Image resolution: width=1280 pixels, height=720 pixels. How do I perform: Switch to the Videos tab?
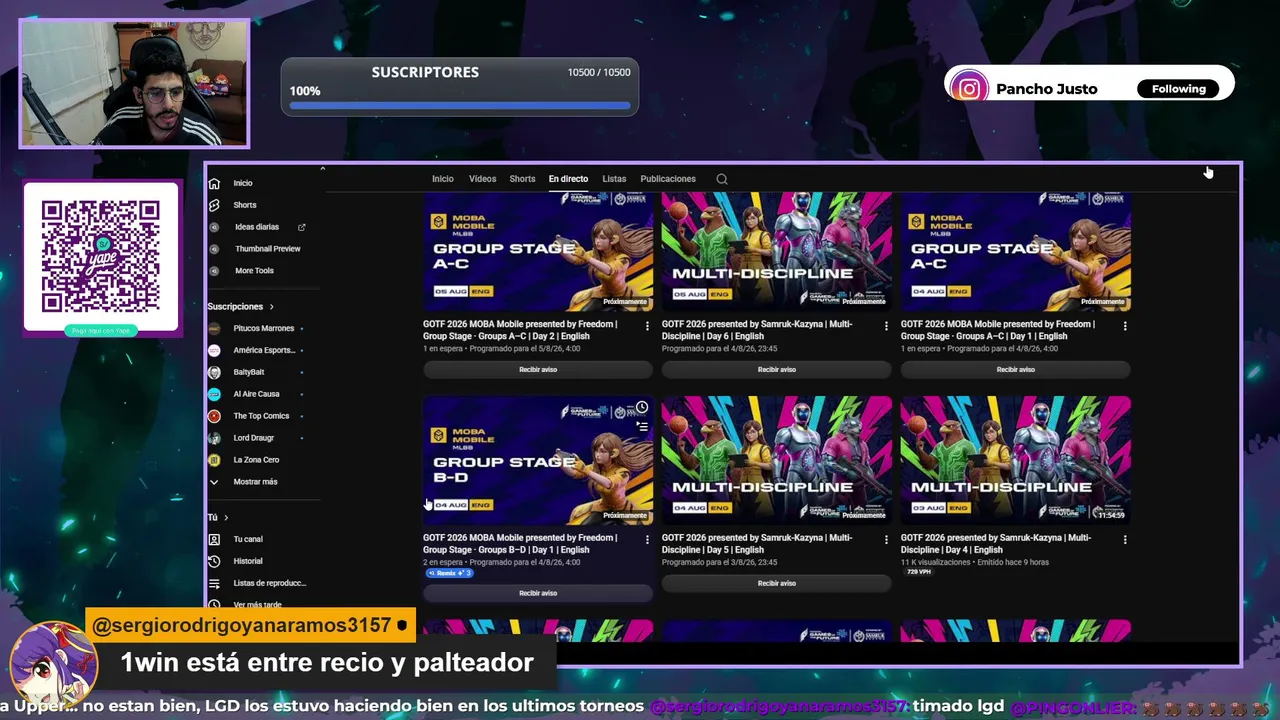[x=482, y=179]
